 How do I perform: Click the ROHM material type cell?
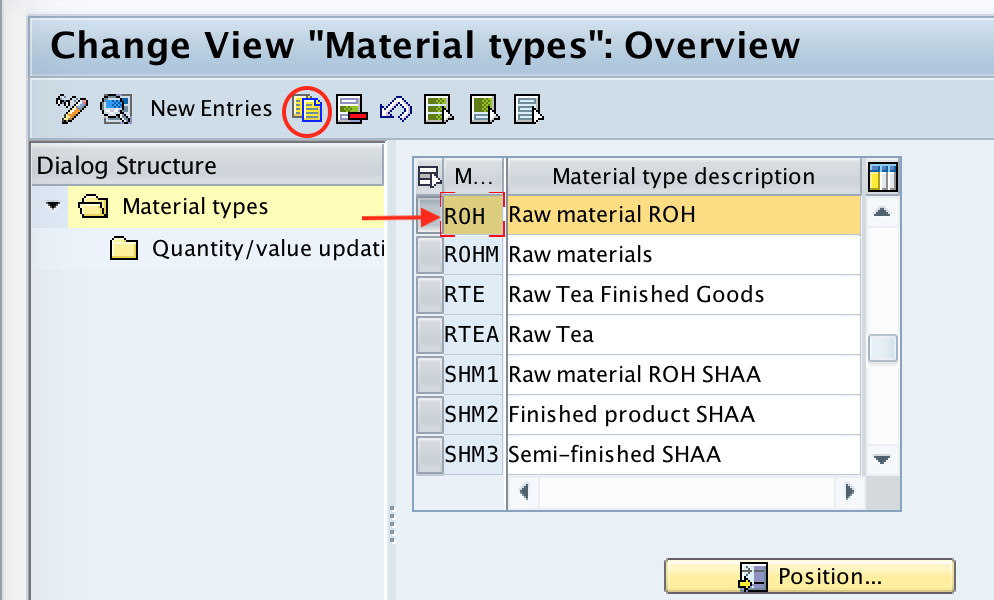pos(473,255)
